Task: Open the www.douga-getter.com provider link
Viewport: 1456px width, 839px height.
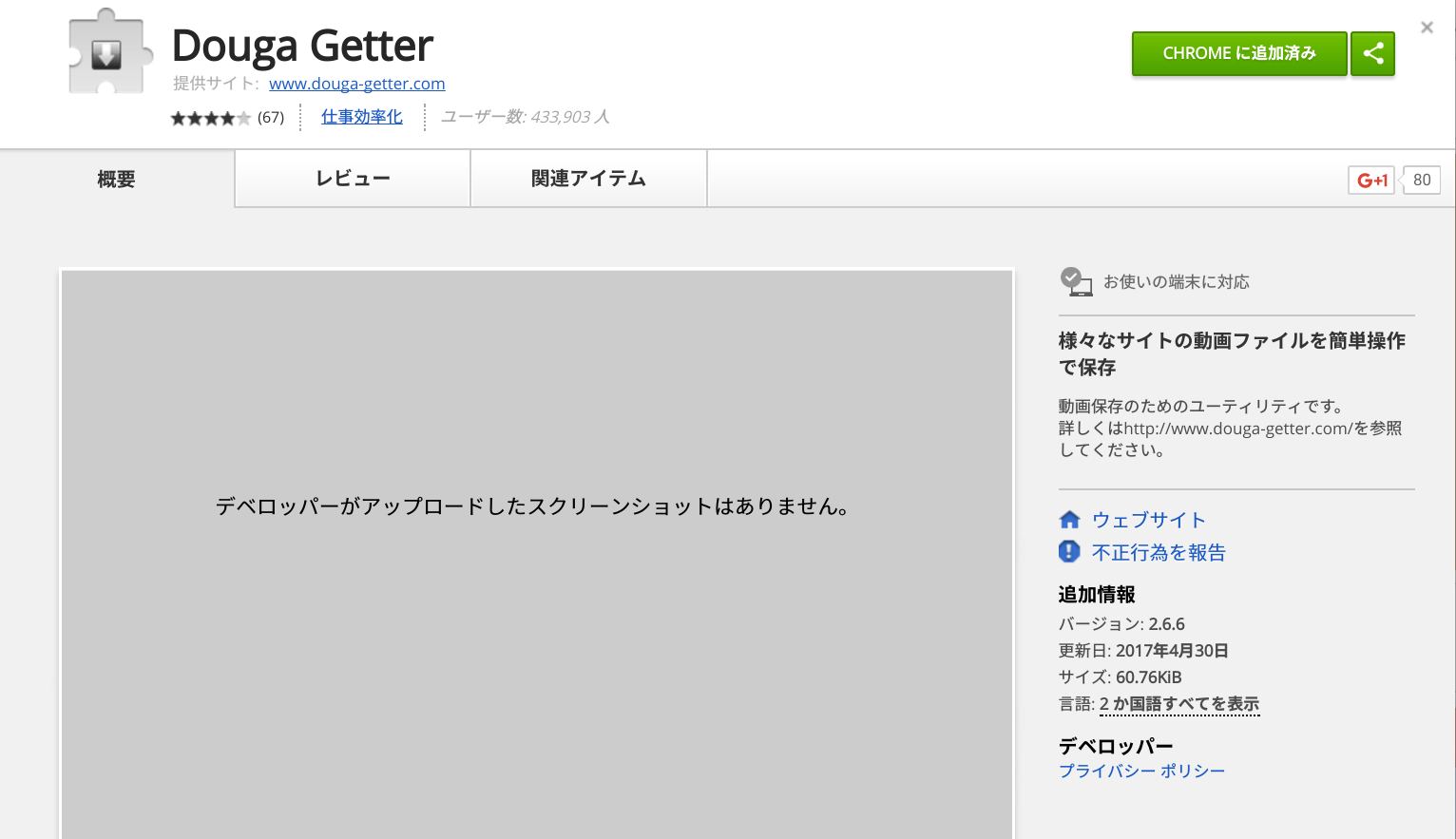Action: click(x=356, y=84)
